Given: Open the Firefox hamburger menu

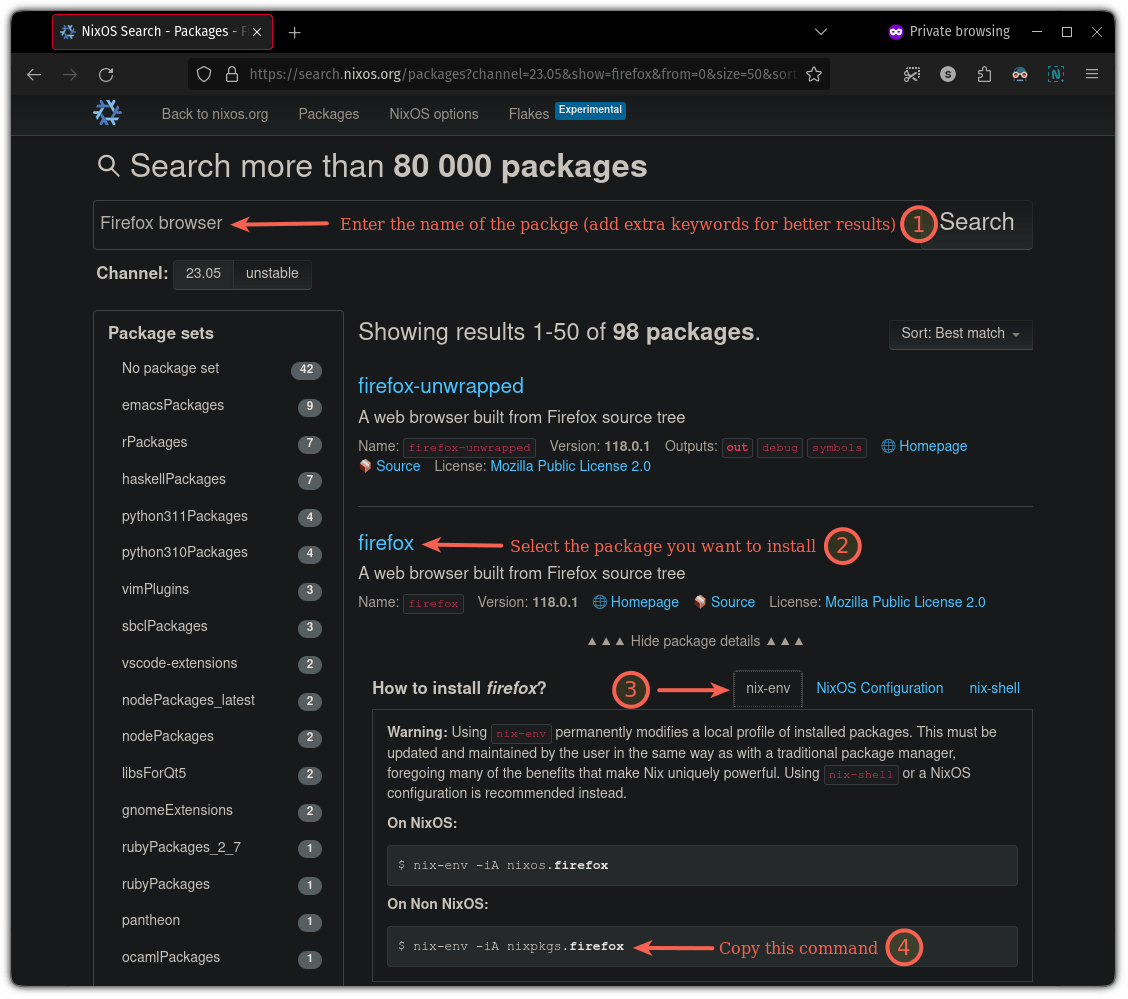Looking at the screenshot, I should 1091,74.
